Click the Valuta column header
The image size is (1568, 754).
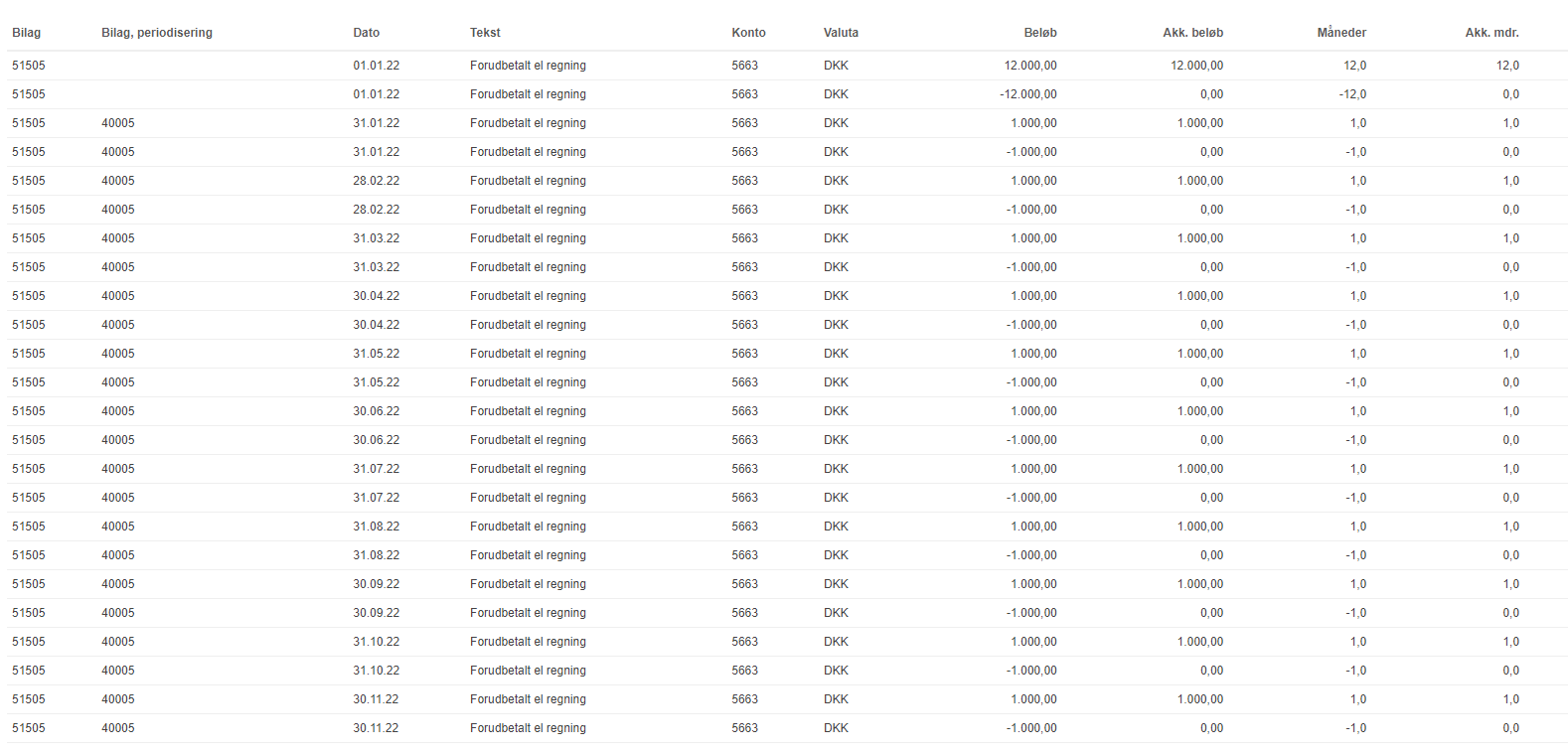point(841,33)
